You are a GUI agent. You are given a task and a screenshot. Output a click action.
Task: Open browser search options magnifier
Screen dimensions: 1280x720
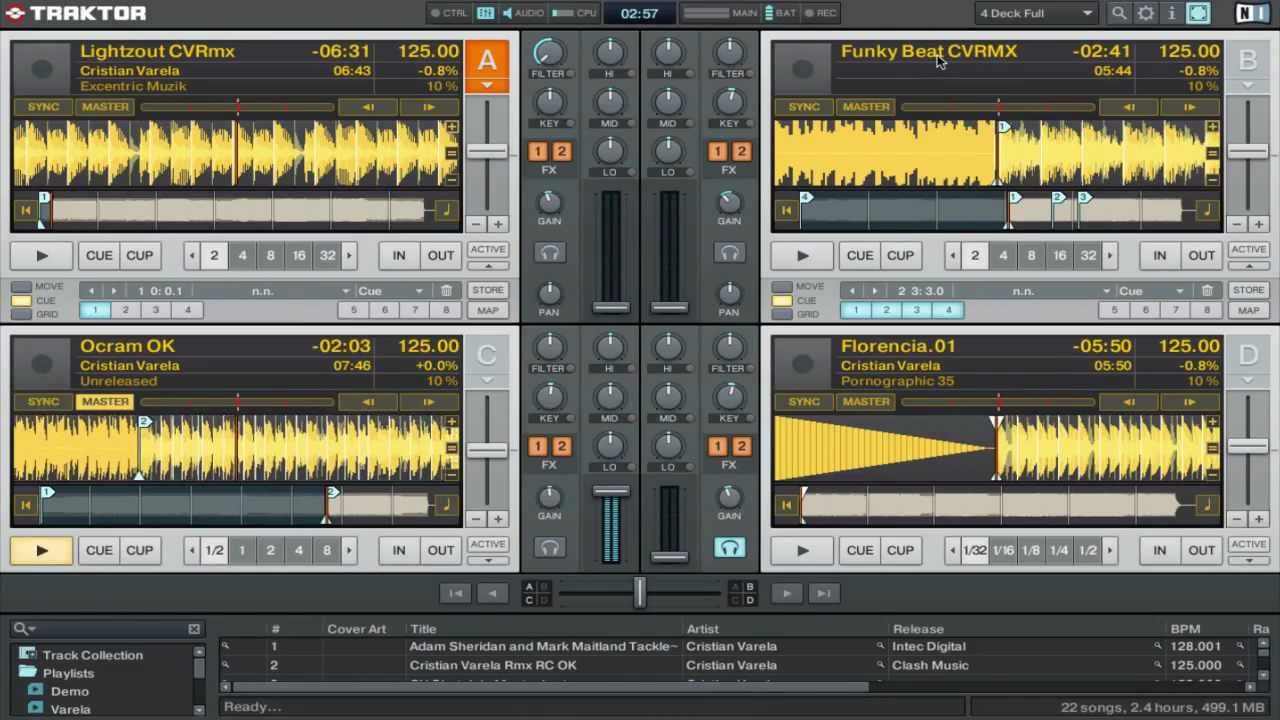coord(22,629)
